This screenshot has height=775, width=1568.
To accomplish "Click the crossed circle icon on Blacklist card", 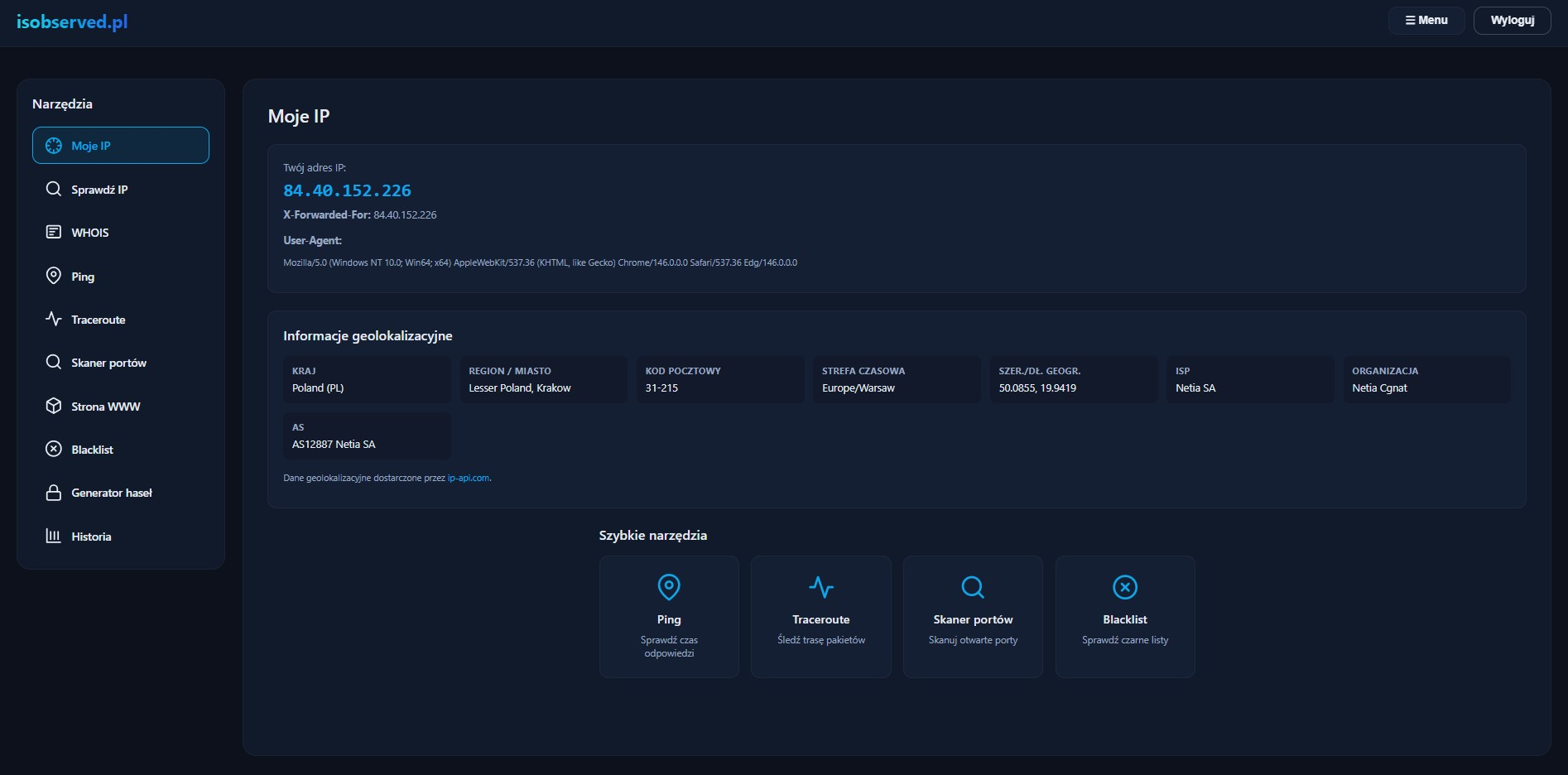I will pos(1125,587).
